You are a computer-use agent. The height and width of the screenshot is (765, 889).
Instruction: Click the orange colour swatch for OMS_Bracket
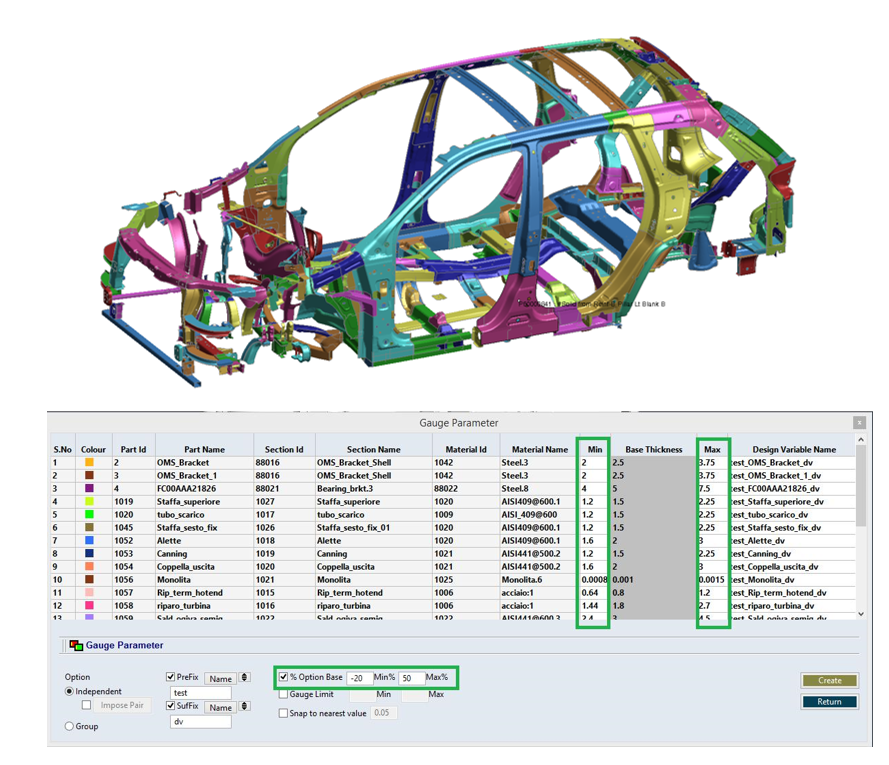pyautogui.click(x=90, y=463)
